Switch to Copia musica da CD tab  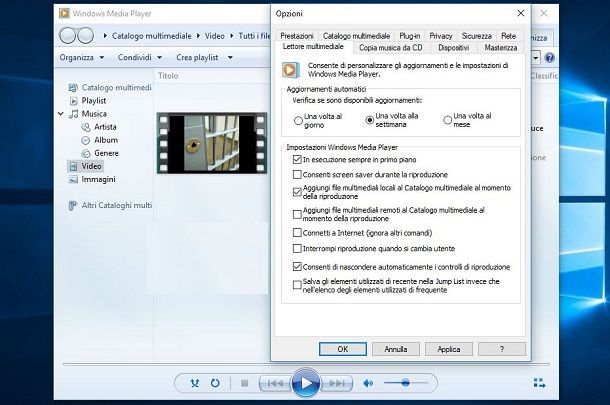coord(391,48)
